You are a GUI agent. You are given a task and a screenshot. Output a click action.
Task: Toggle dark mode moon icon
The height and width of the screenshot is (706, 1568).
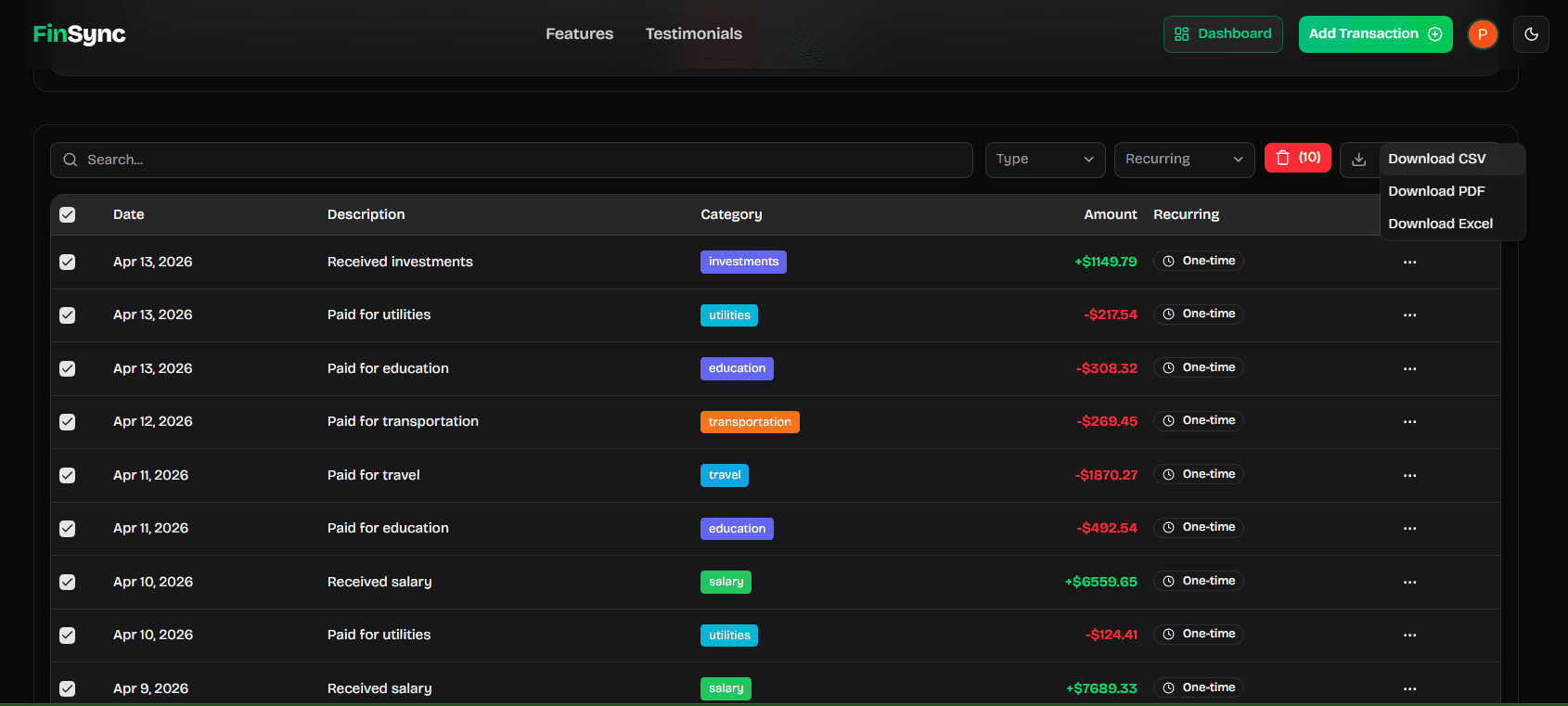tap(1531, 34)
